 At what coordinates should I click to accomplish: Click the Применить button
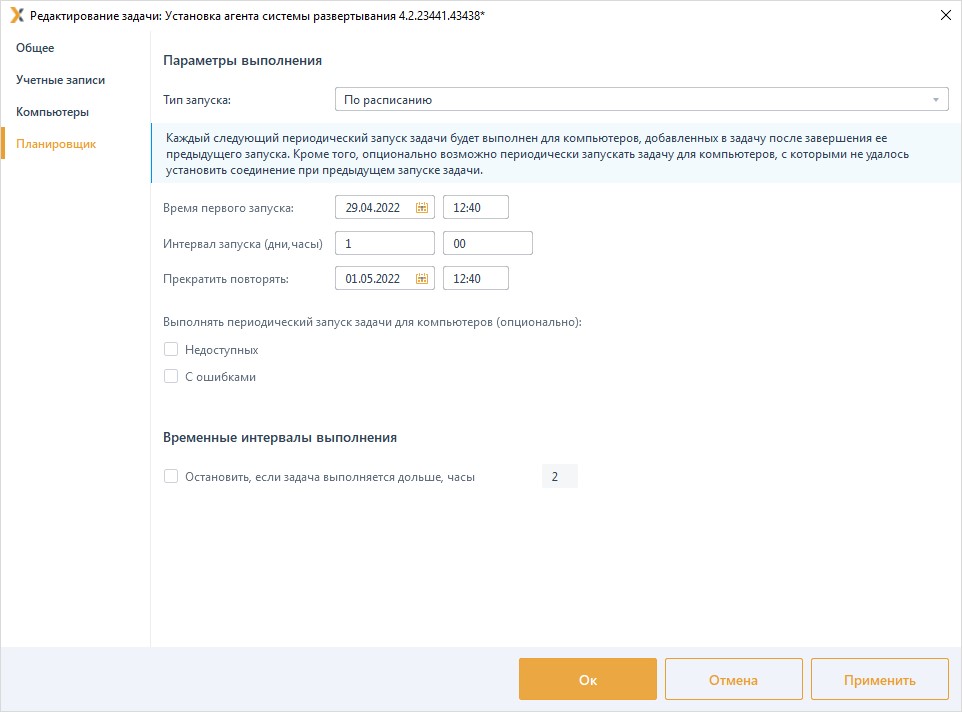tap(880, 679)
